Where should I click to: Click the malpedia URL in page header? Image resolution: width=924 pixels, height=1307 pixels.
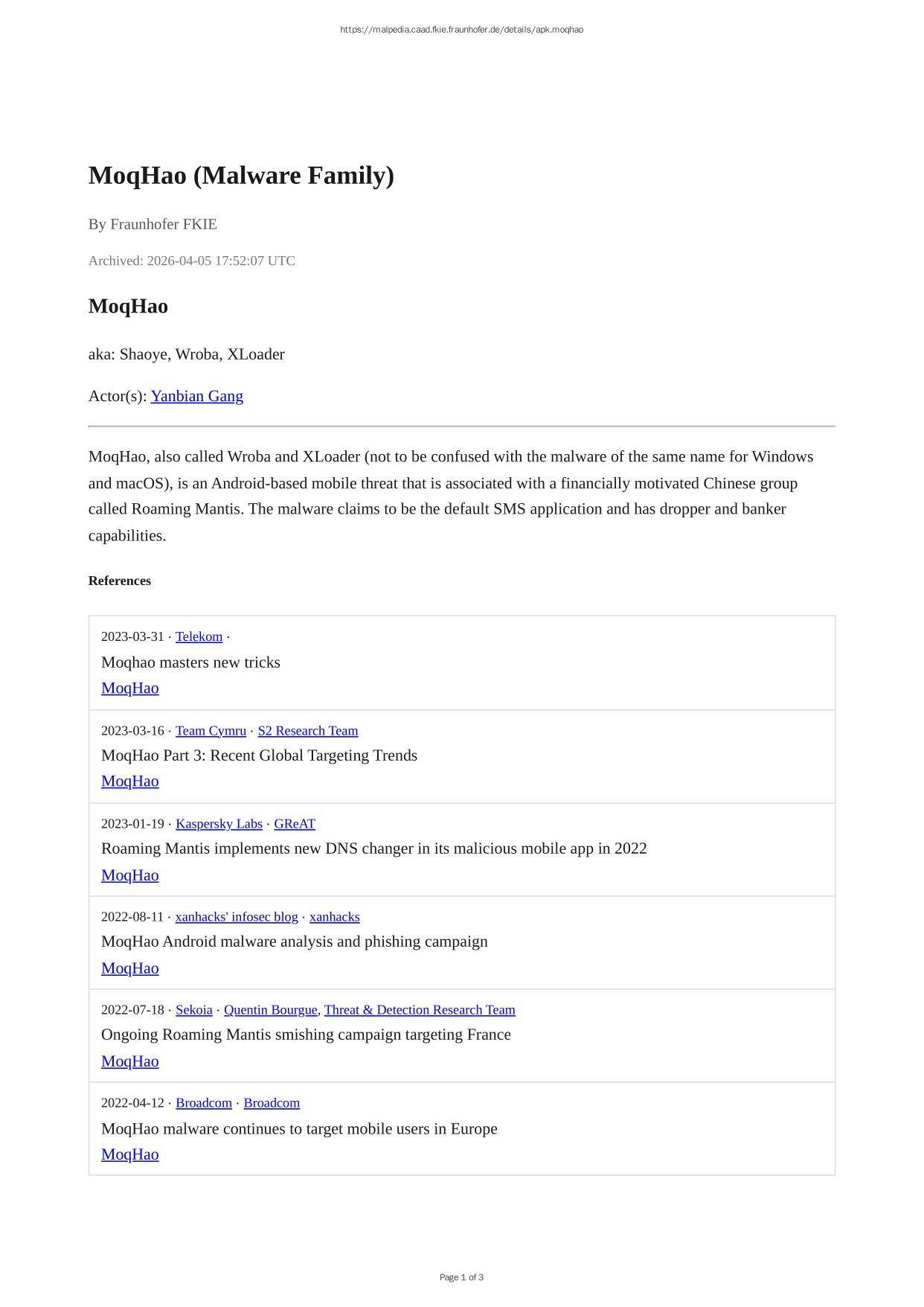pyautogui.click(x=461, y=30)
